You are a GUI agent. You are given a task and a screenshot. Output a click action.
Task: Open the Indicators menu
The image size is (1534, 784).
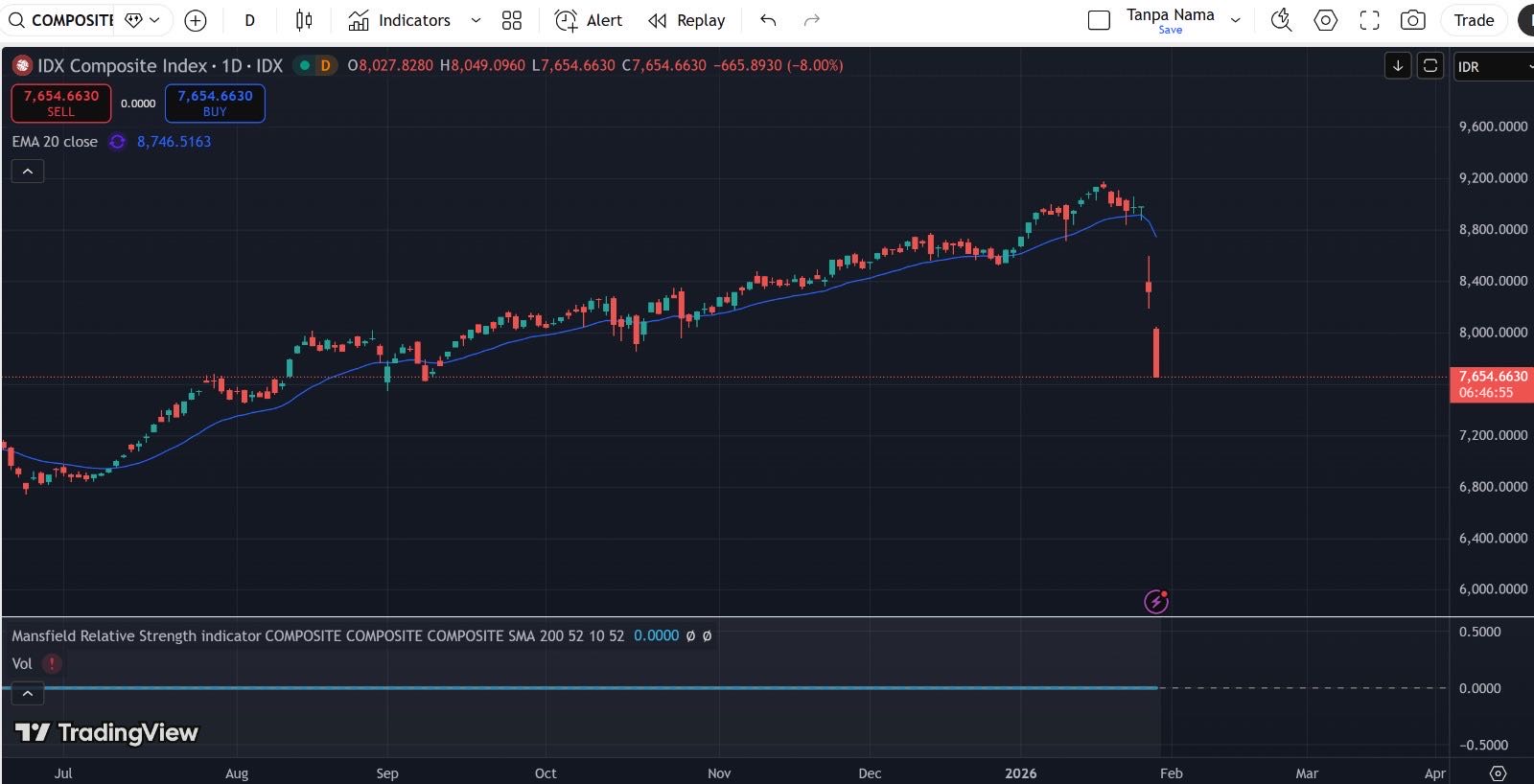(x=400, y=20)
